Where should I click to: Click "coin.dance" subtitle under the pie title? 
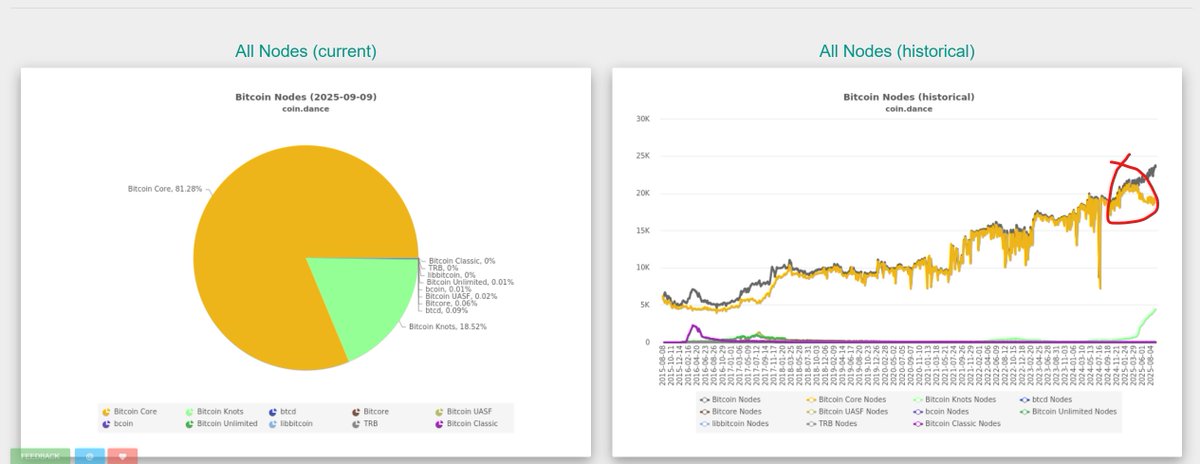[x=306, y=108]
